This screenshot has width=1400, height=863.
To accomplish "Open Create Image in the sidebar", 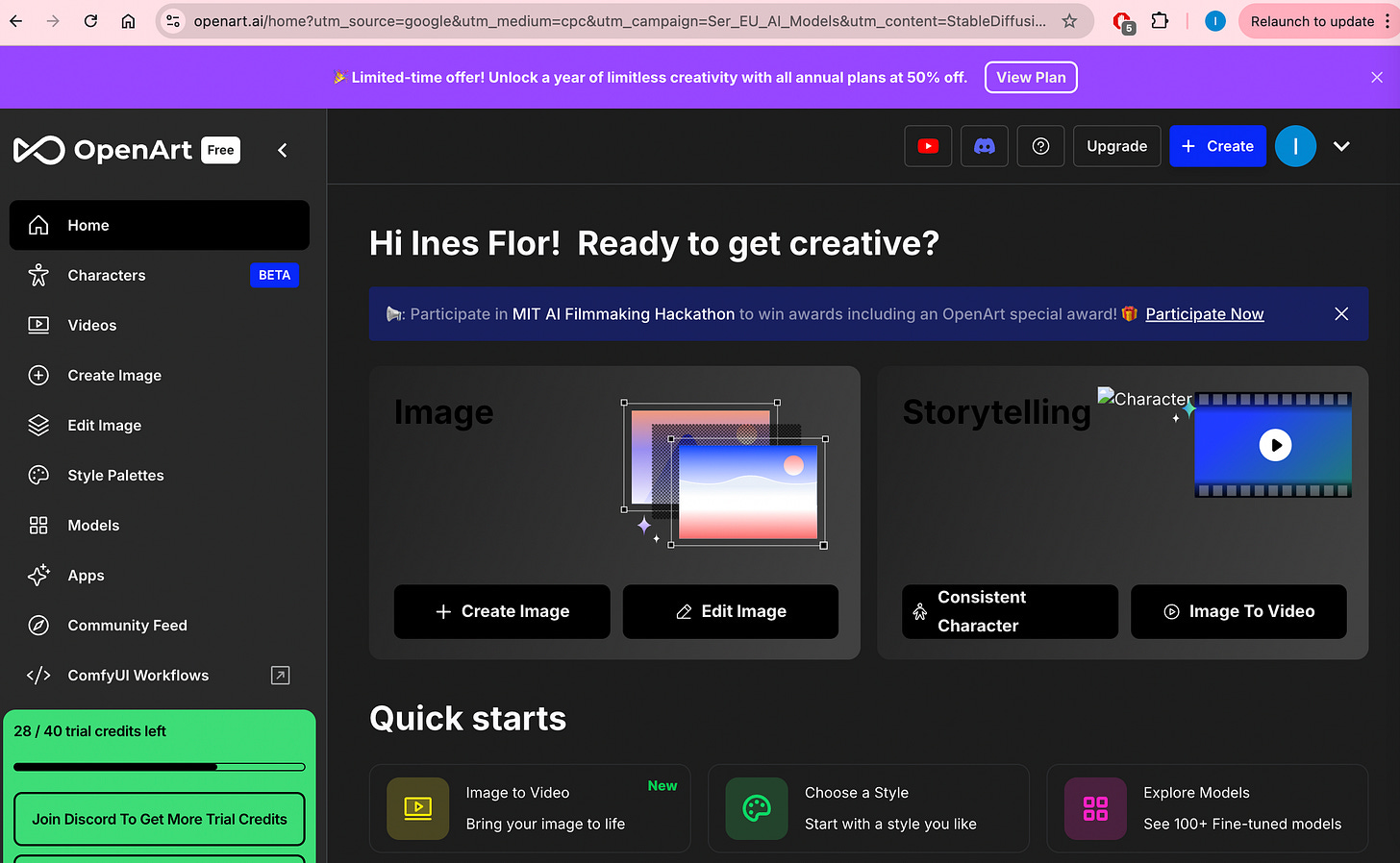I will pos(160,375).
